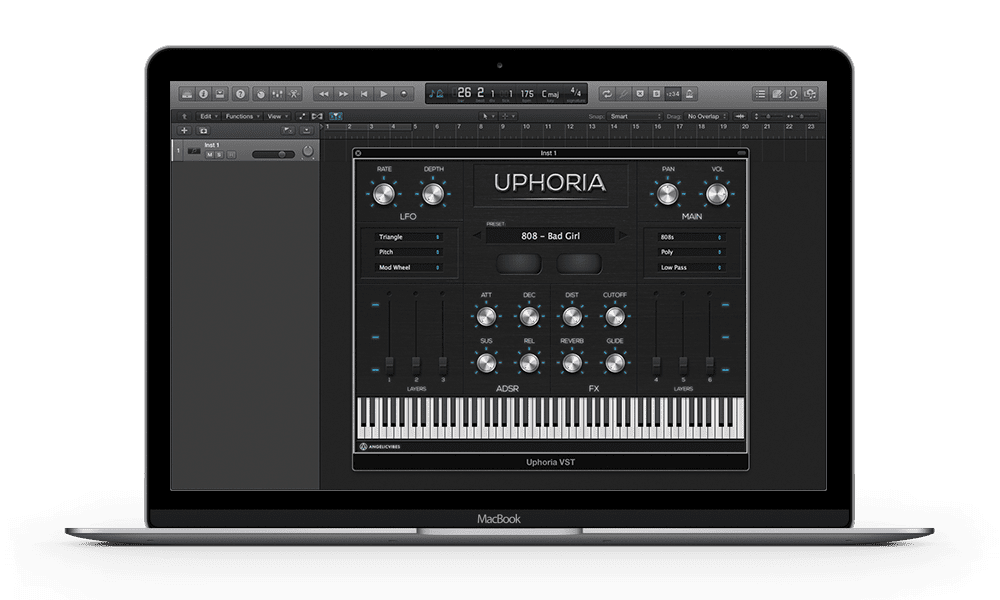Click the Record transport button
This screenshot has height=600, width=1000.
point(403,94)
